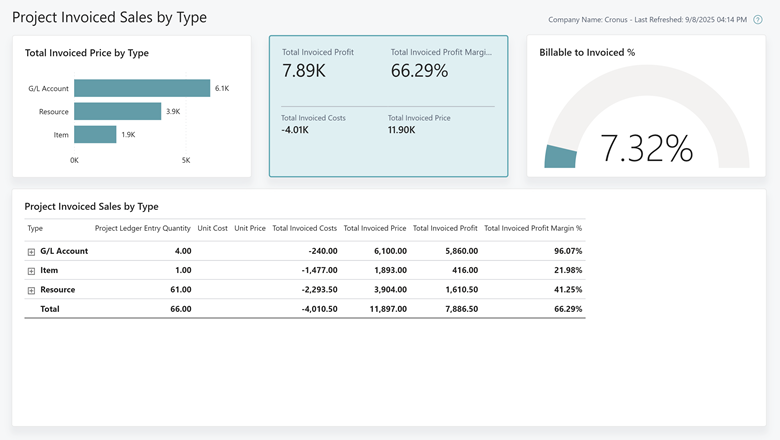Click the G/L Account bar in chart
This screenshot has height=440, width=780.
point(142,88)
